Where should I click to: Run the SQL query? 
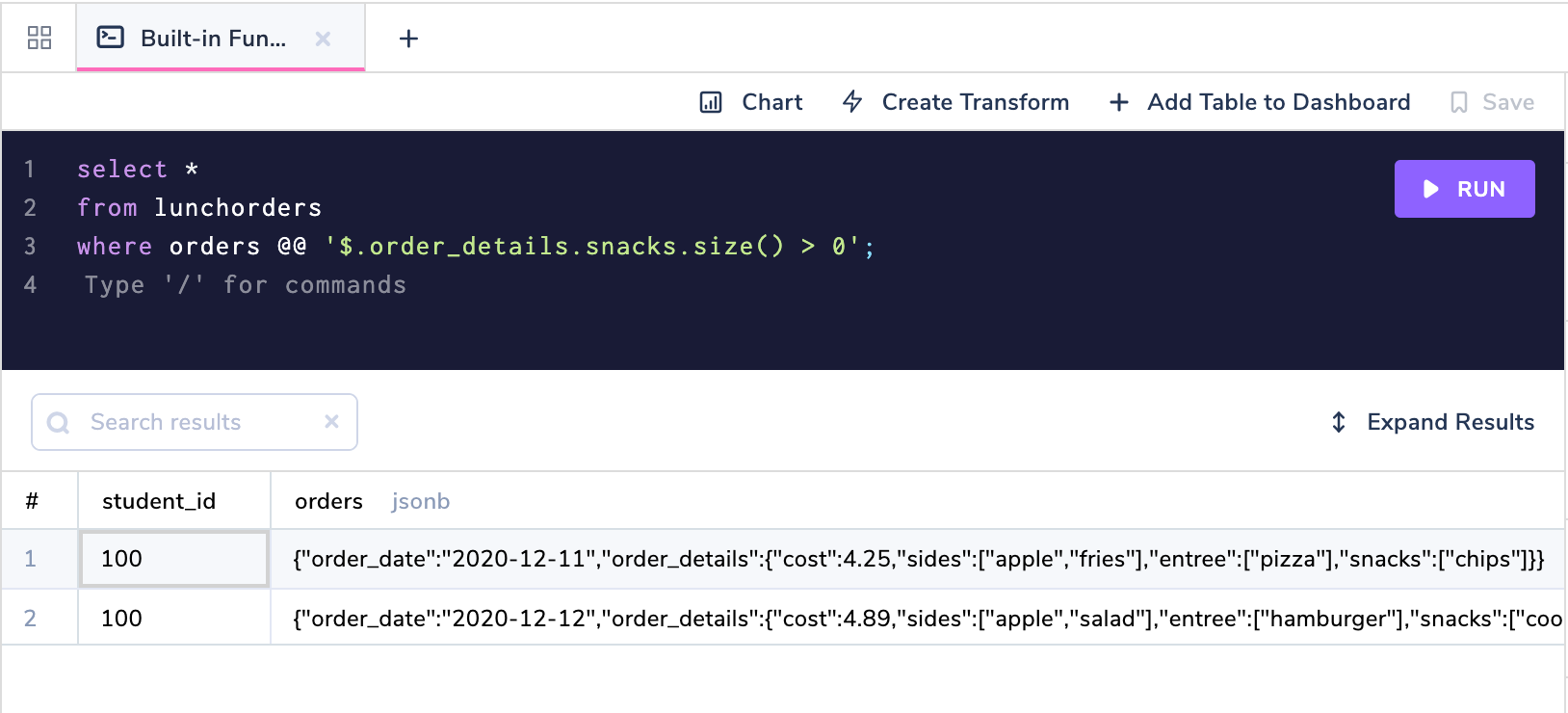point(1465,189)
